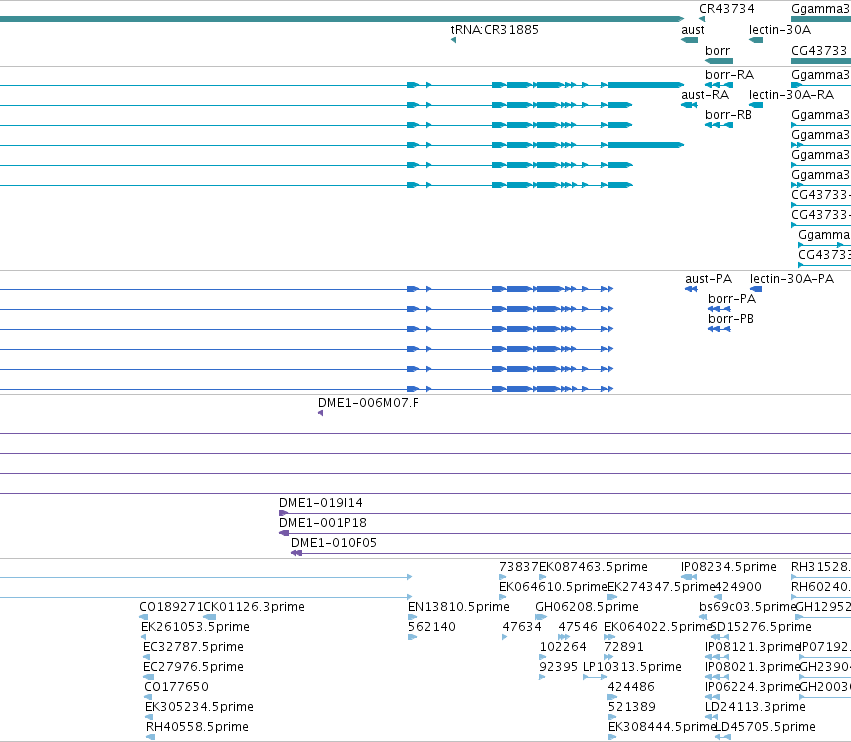851x742 pixels.
Task: Open the aust-RA transcript label
Action: pyautogui.click(x=705, y=95)
